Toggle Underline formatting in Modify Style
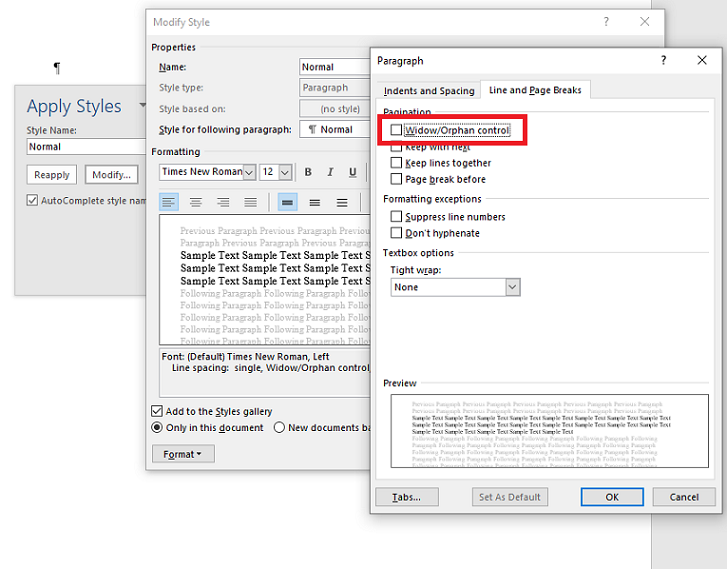Screen dimensions: 727x569 pyautogui.click(x=352, y=172)
